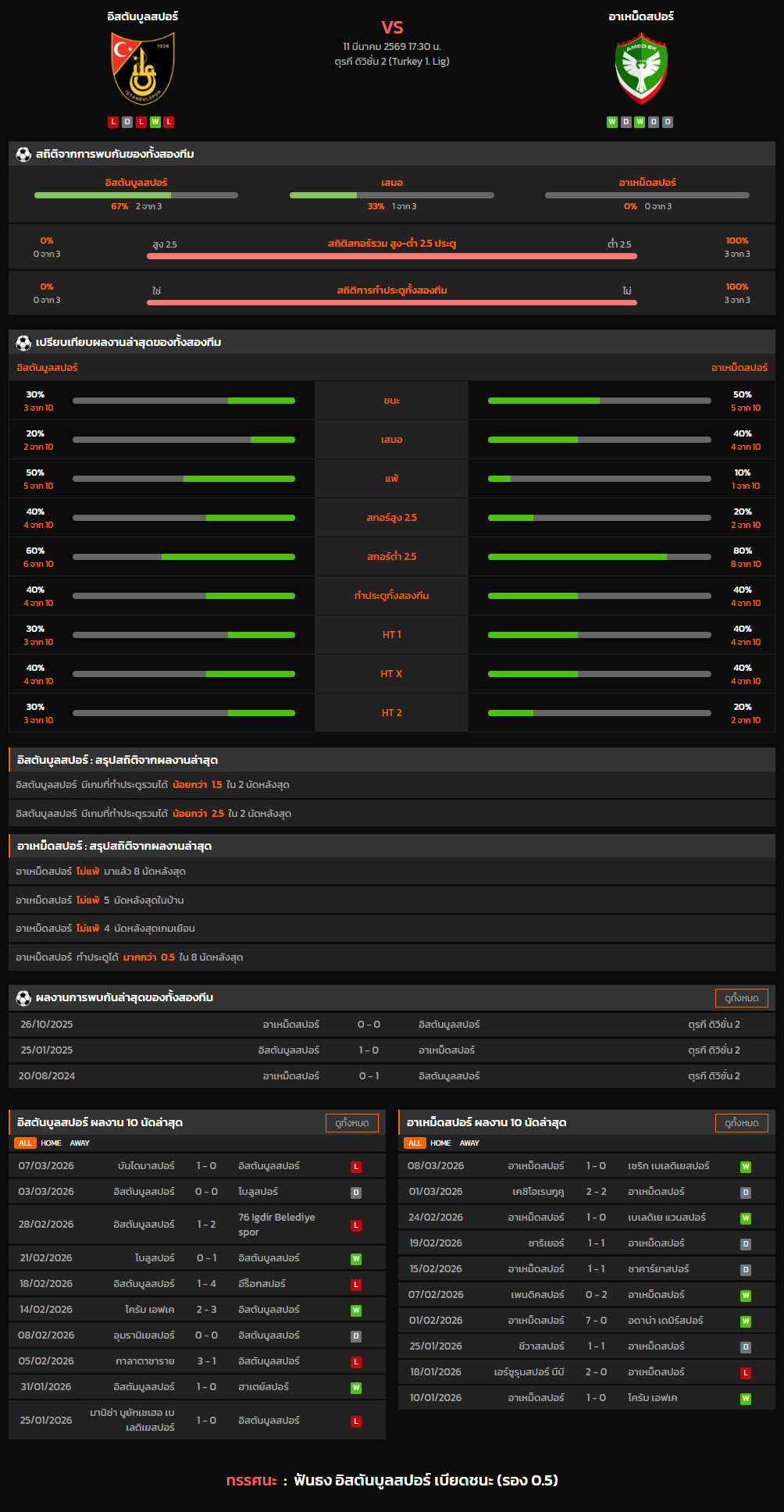Screen dimensions: 784x1512
Task: Open the 26/10/2025 Amedspor 0-0 Istanbulspor match row
Action: pyautogui.click(x=392, y=1025)
